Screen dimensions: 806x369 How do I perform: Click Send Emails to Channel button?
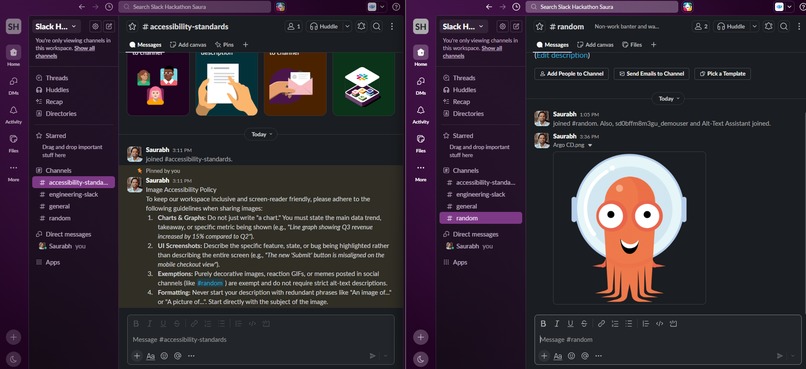(x=651, y=73)
